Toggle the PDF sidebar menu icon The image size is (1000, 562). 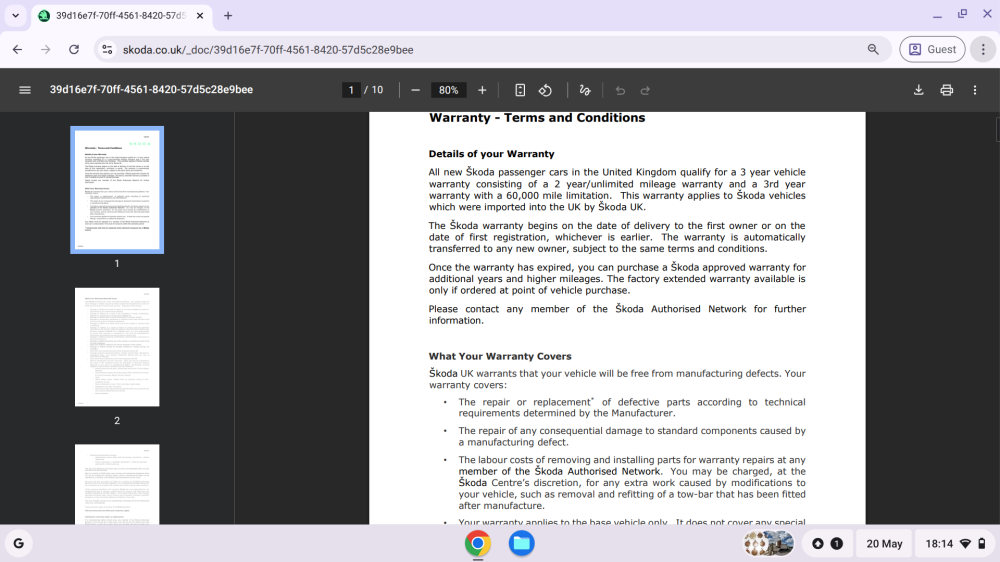(x=25, y=90)
